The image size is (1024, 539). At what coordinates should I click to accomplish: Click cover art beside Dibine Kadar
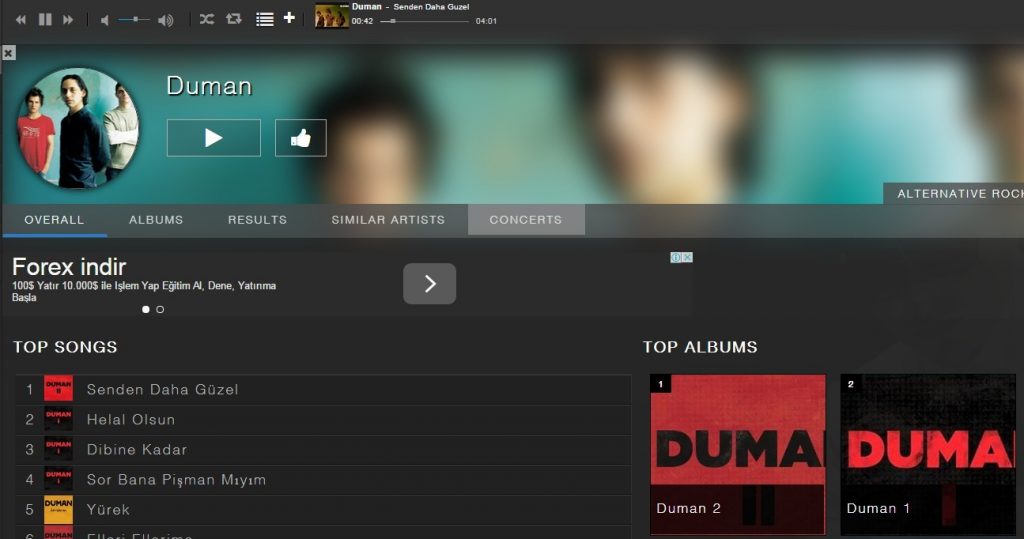pyautogui.click(x=58, y=449)
